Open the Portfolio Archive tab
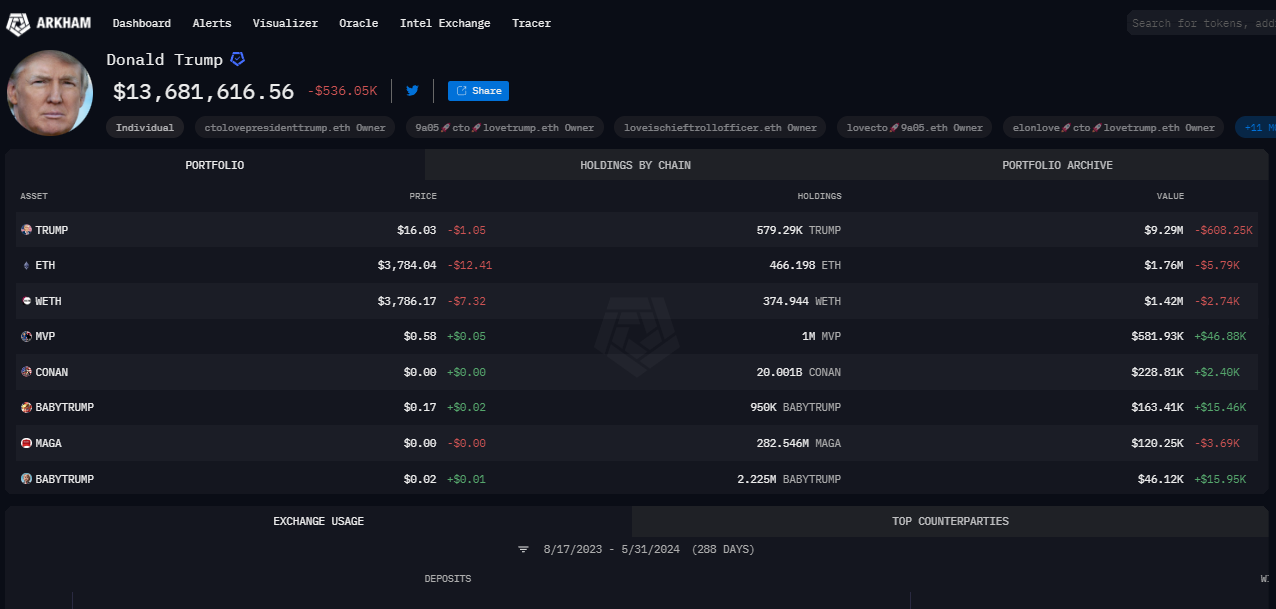The width and height of the screenshot is (1276, 609). (1057, 165)
